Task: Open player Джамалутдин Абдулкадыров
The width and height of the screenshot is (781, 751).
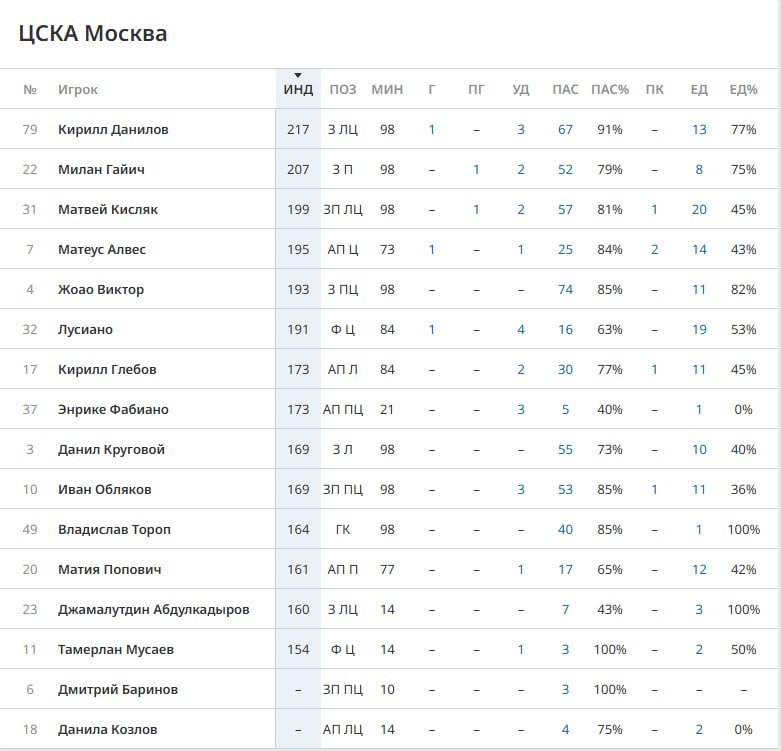Action: 153,610
